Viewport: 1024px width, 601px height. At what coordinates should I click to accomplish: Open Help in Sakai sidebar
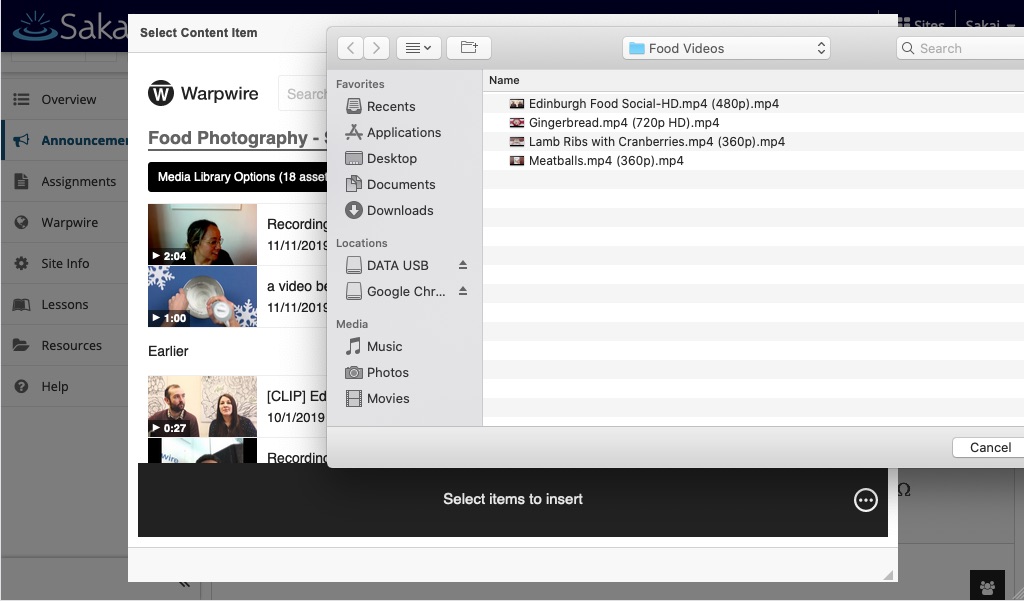(x=64, y=387)
